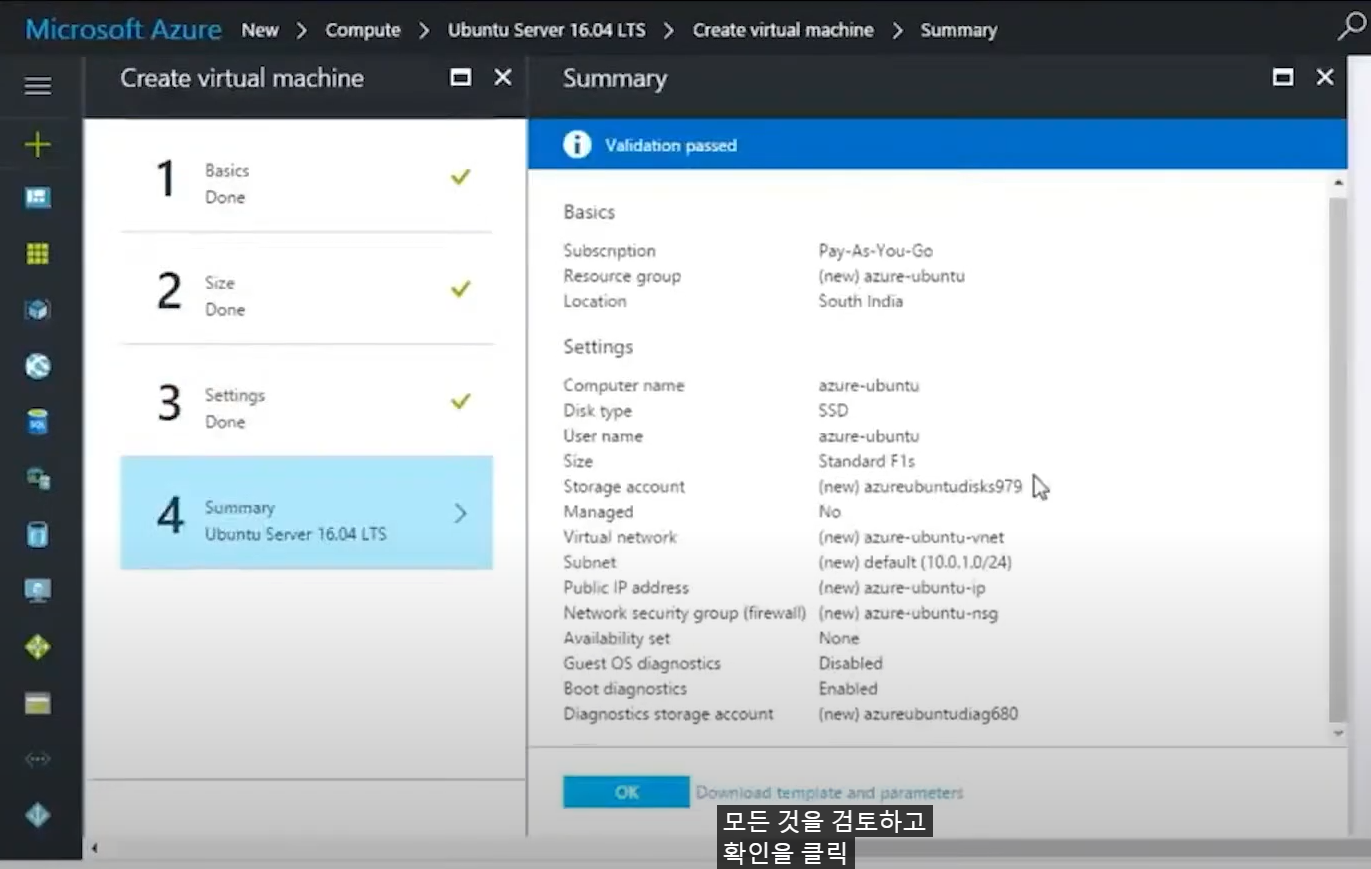Click (new) azureubuntudisks979 storage account value
Image resolution: width=1371 pixels, height=869 pixels.
920,487
